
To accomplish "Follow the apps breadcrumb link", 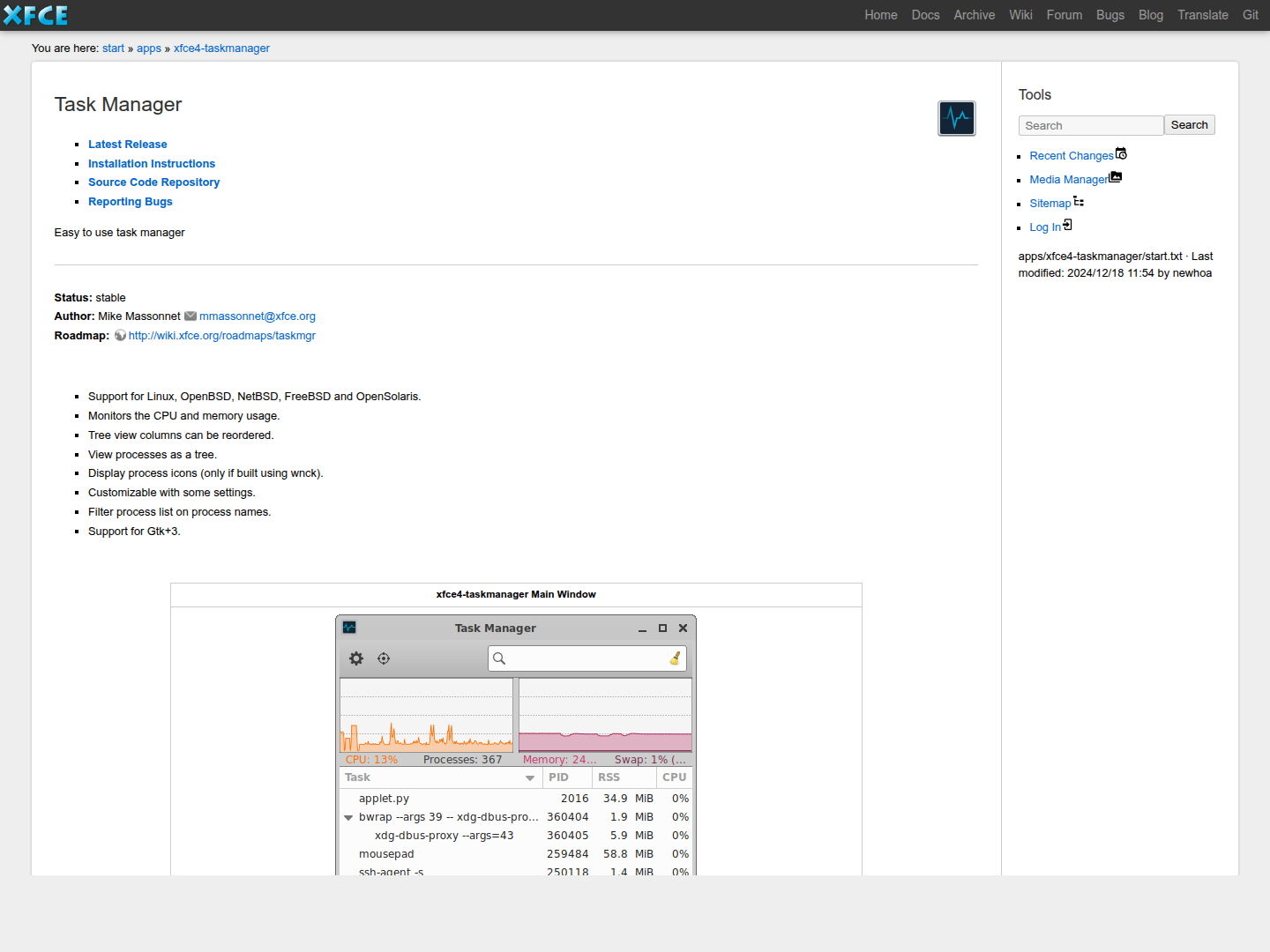I will pyautogui.click(x=149, y=48).
